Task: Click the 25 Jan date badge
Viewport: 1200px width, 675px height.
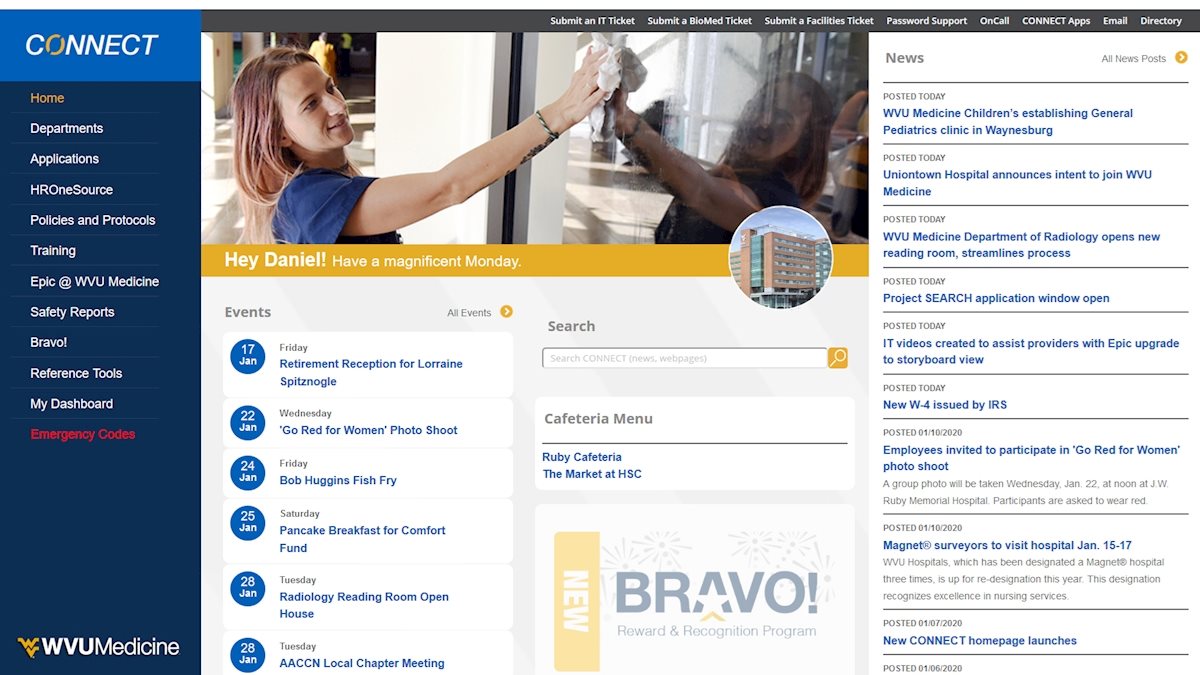Action: (x=247, y=522)
